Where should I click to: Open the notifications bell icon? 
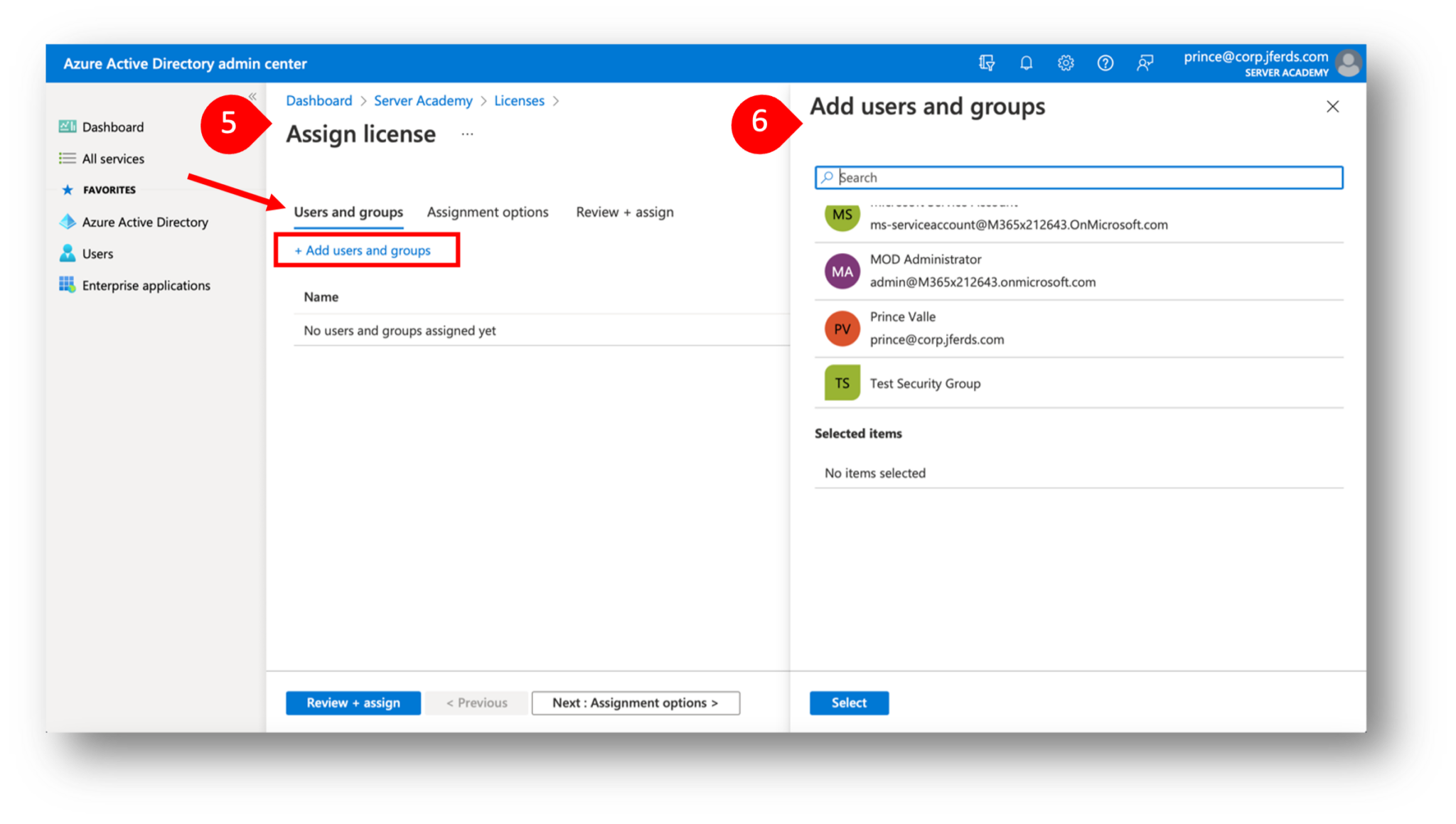pos(1026,63)
